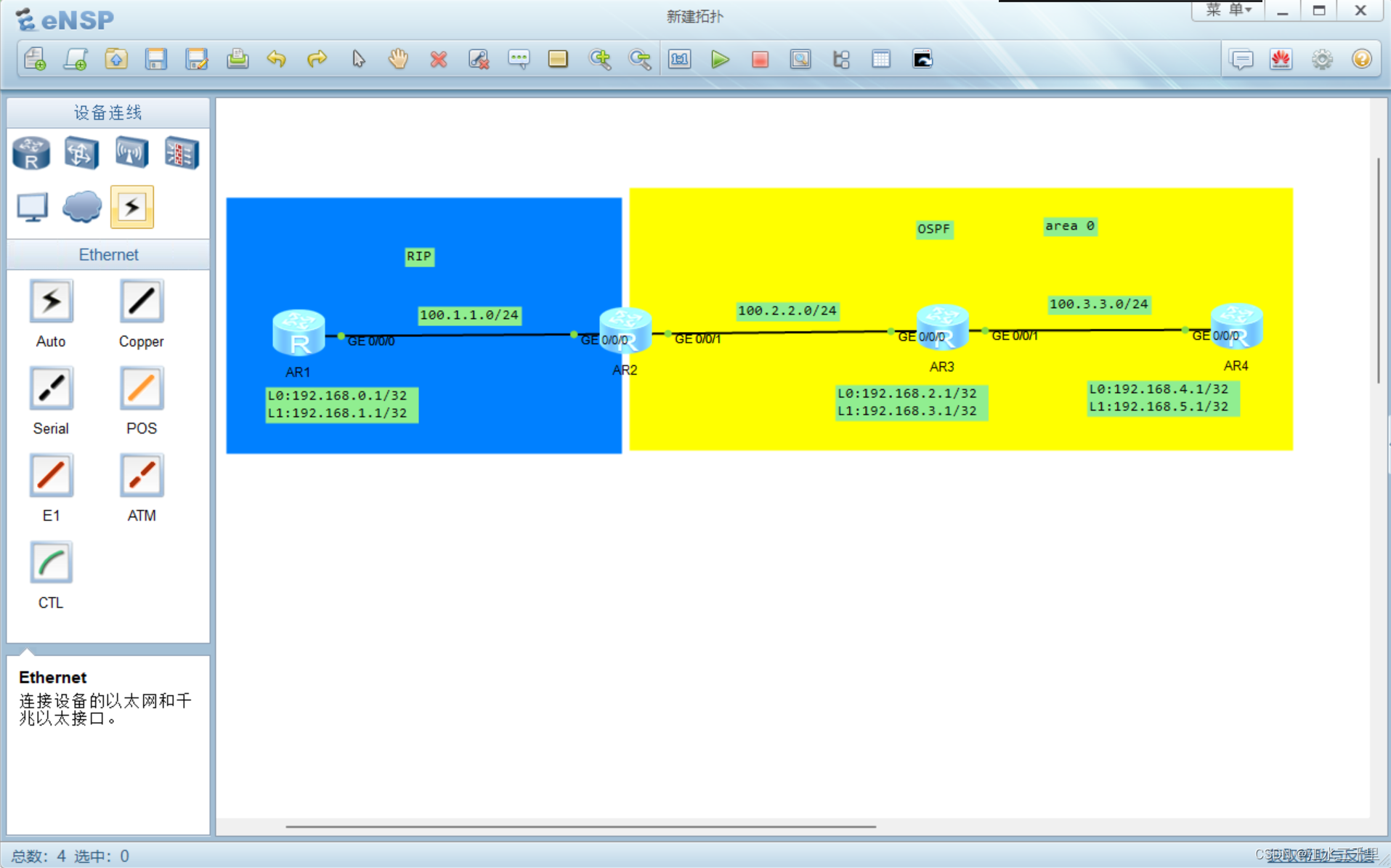Click the OSPF text label

click(x=933, y=229)
